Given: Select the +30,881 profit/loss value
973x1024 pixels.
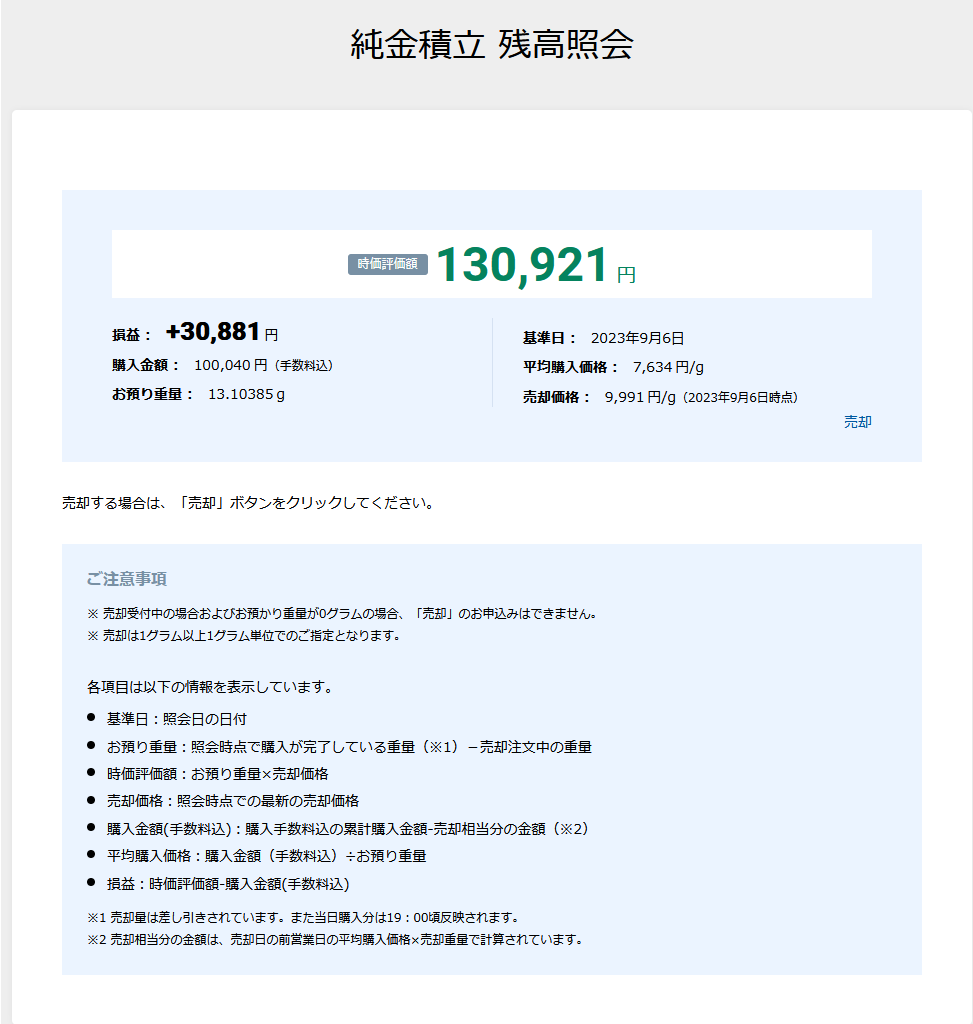Looking at the screenshot, I should click(x=213, y=332).
